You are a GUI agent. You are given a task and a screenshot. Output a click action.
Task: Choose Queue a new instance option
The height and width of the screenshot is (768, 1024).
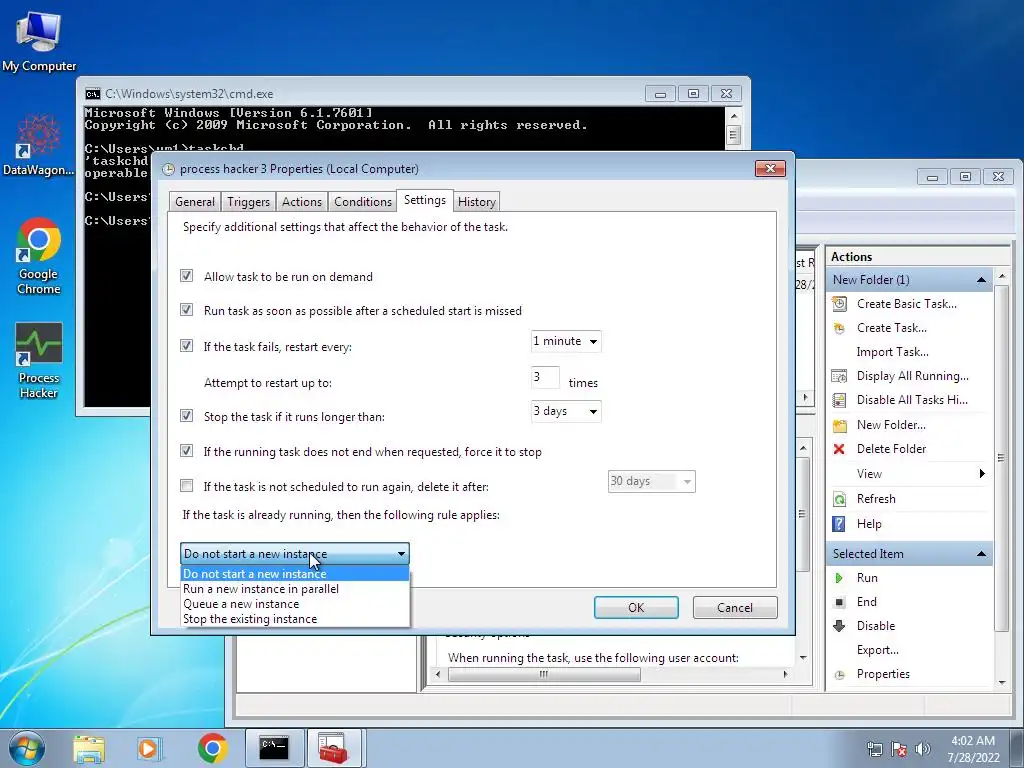tap(295, 604)
